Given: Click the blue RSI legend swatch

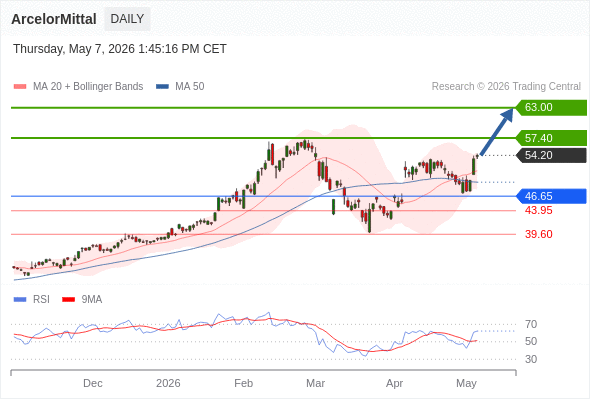Looking at the screenshot, I should coord(20,300).
